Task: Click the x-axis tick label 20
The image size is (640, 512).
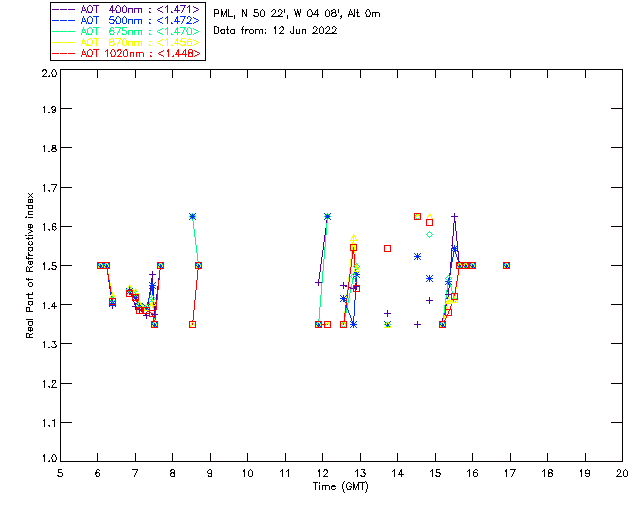Action: (x=622, y=473)
